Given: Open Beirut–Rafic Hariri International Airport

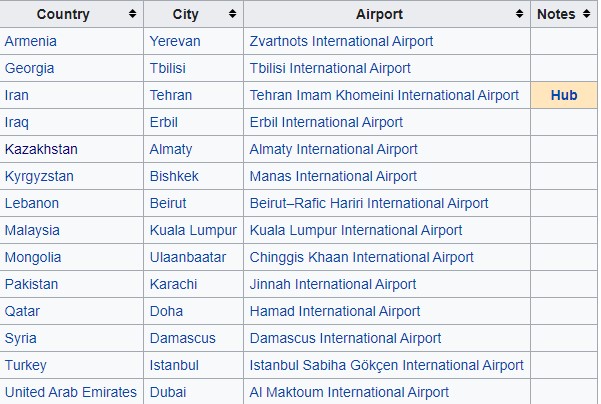Looking at the screenshot, I should (369, 203).
